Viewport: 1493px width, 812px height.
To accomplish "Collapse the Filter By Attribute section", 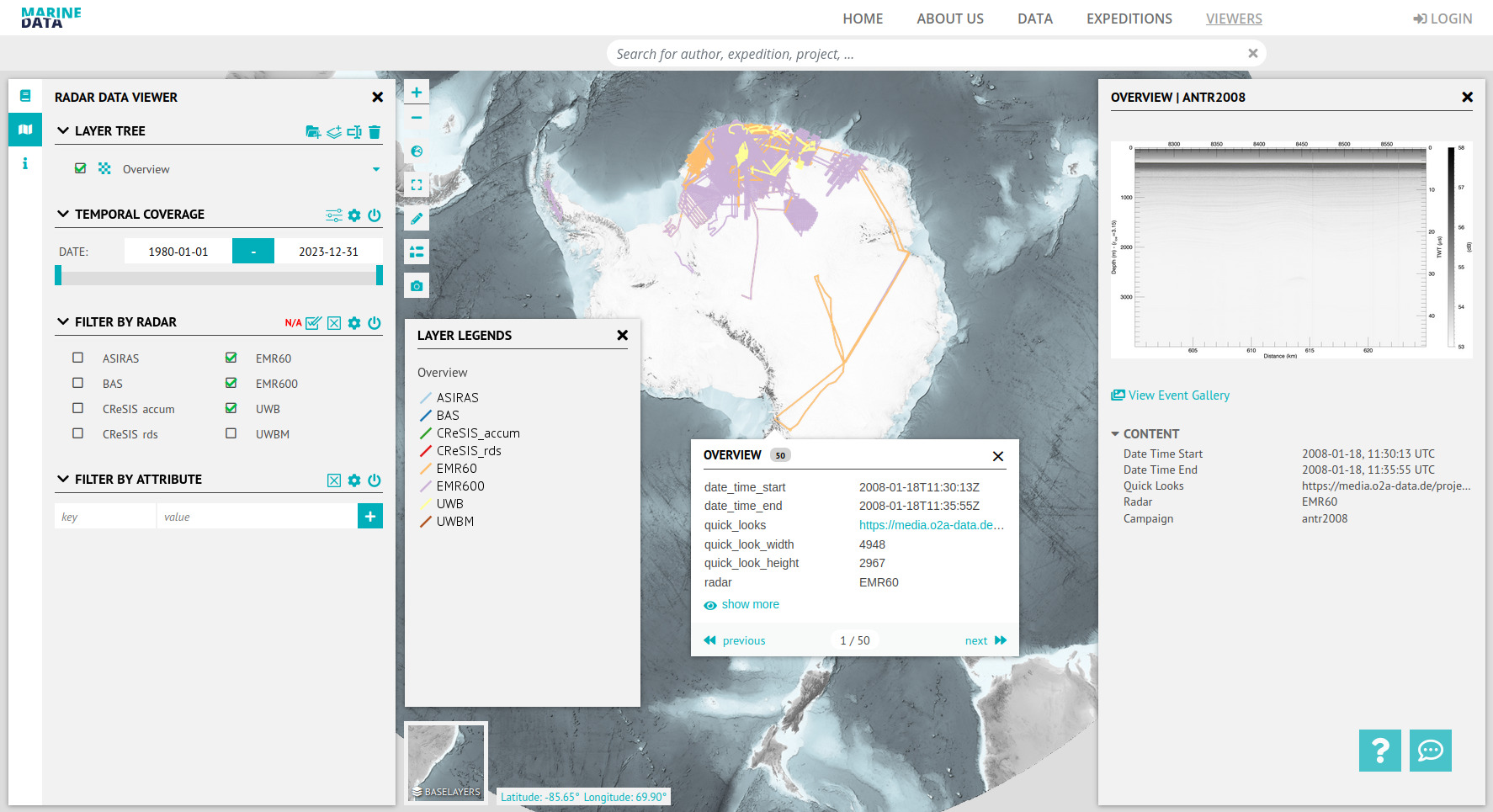I will click(x=62, y=479).
